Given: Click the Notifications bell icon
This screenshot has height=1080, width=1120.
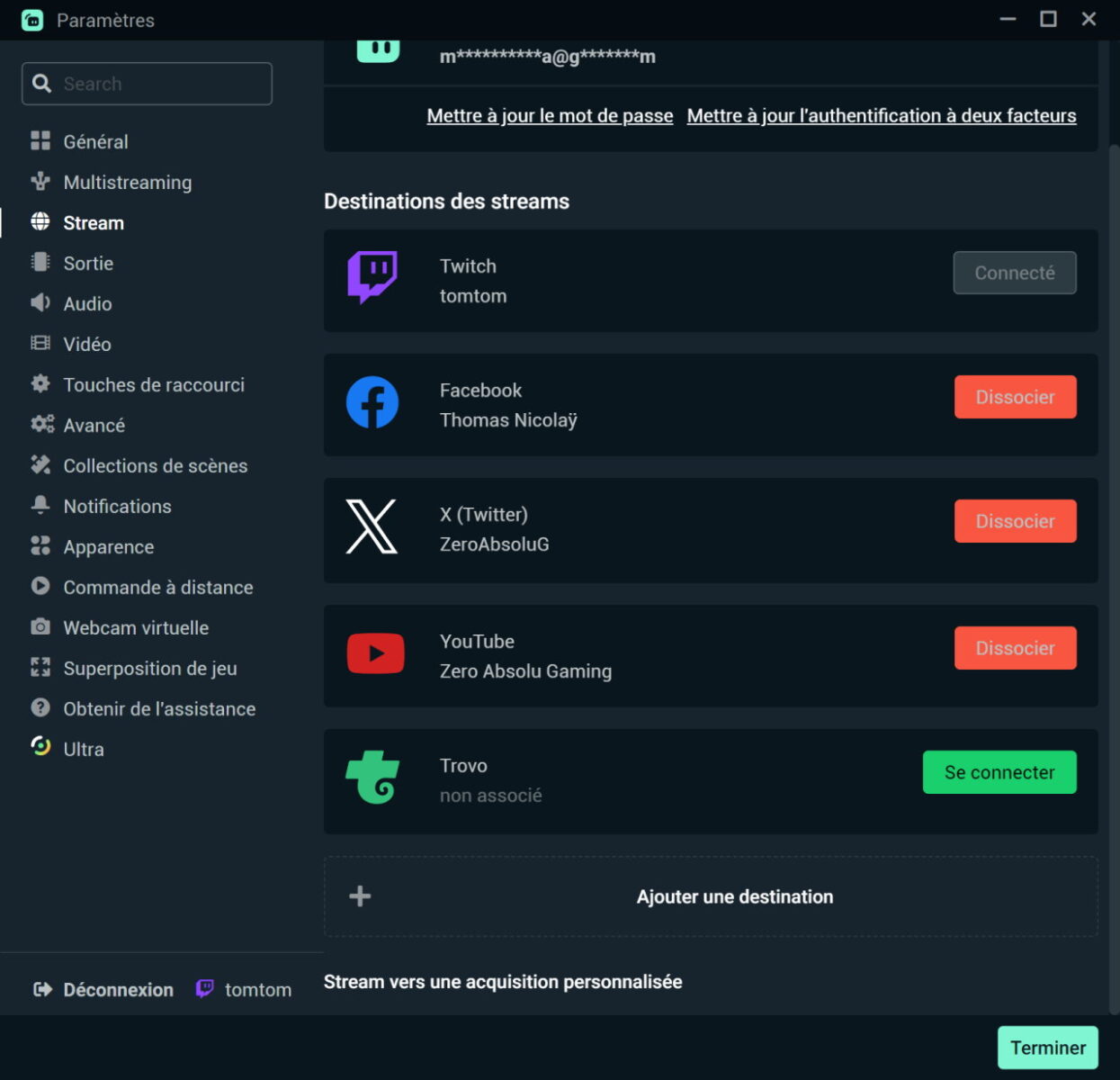Looking at the screenshot, I should 40,505.
